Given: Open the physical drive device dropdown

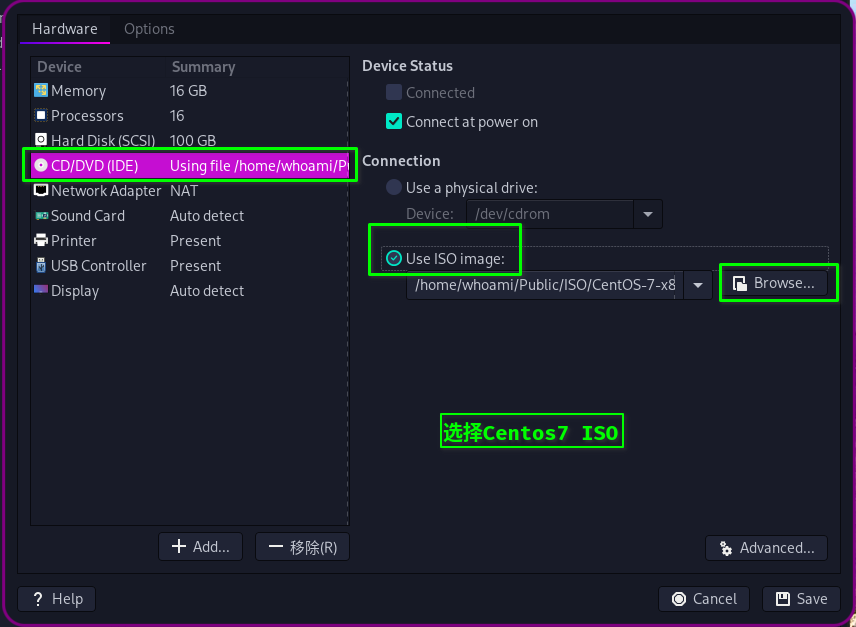Looking at the screenshot, I should pyautogui.click(x=648, y=214).
